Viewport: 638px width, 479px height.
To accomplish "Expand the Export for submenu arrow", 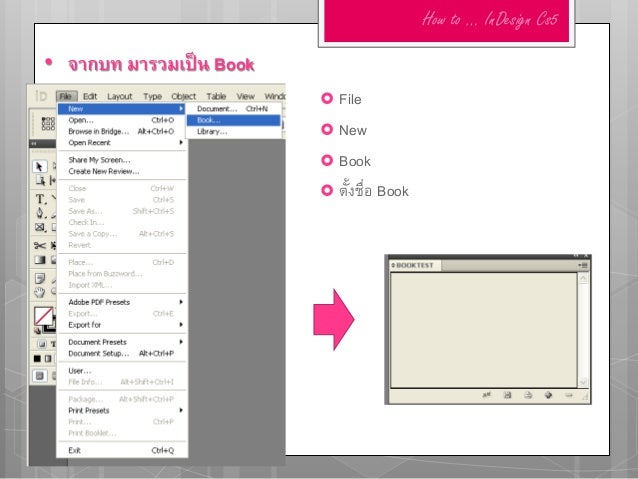I will [x=181, y=325].
